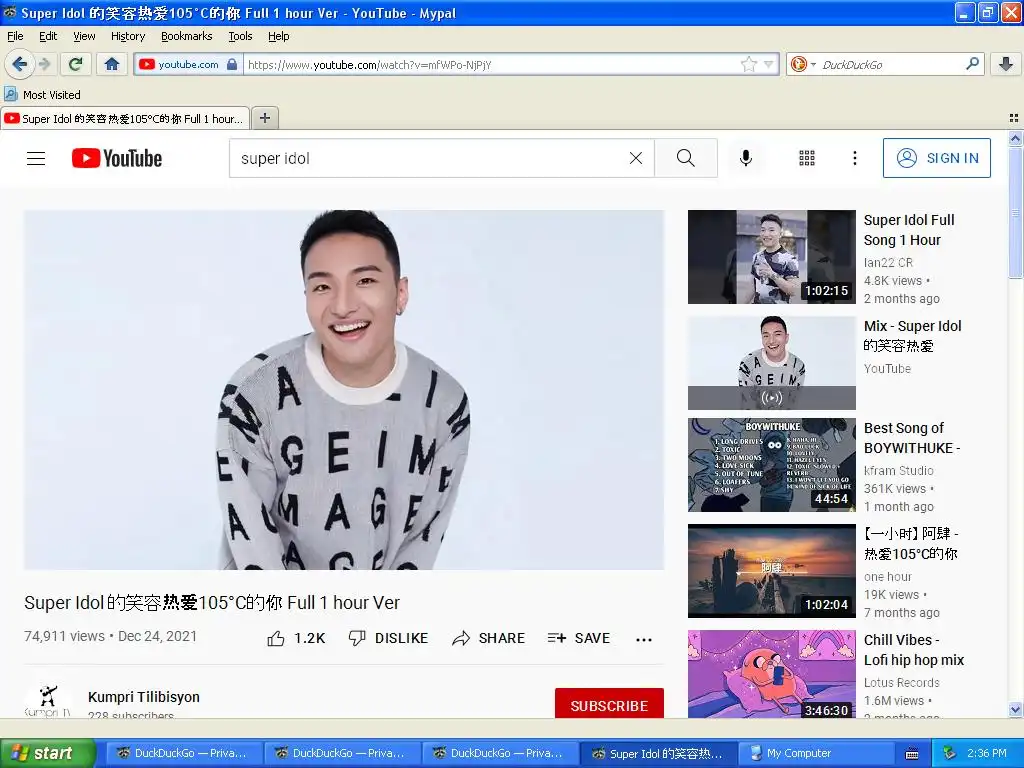Click the YouTube logo

tap(117, 158)
